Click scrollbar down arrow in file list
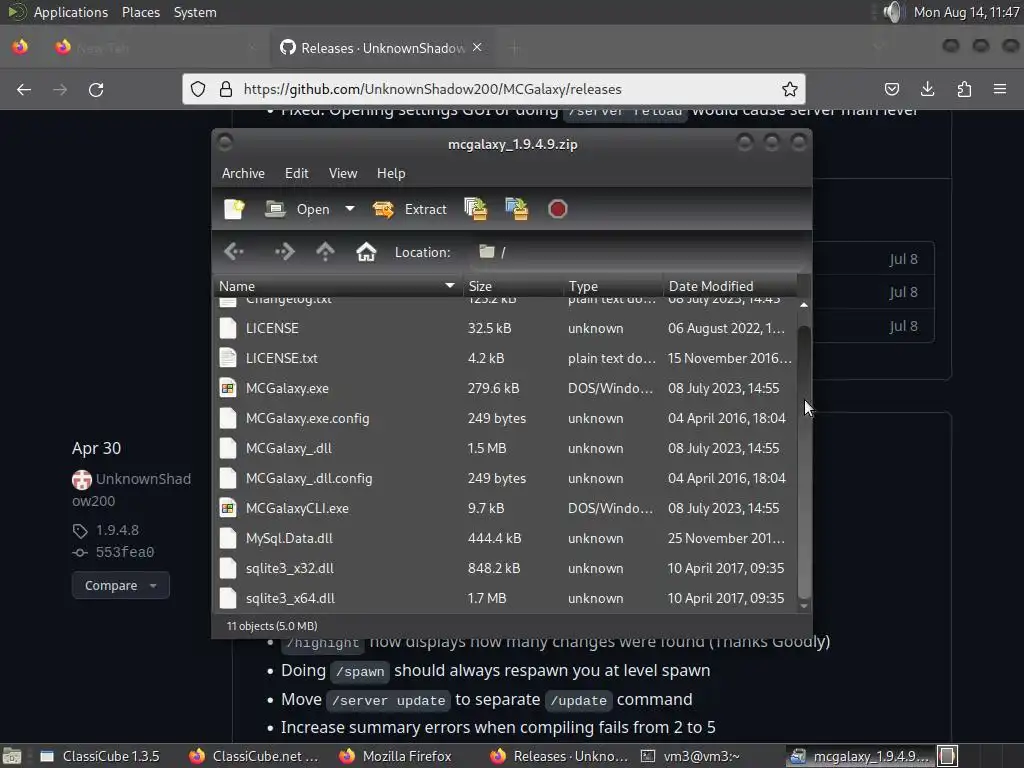The width and height of the screenshot is (1024, 768). click(804, 606)
